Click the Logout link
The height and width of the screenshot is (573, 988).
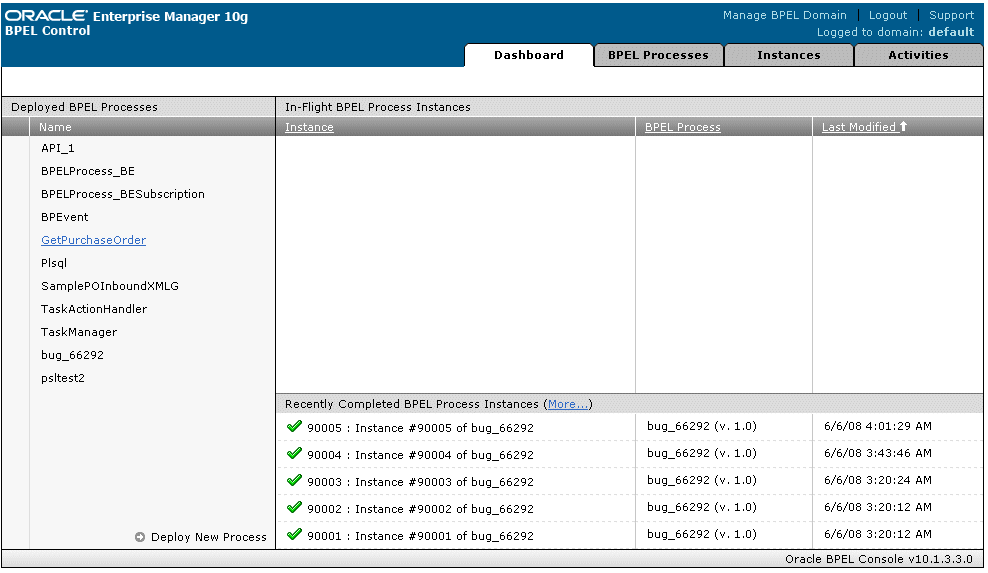888,15
